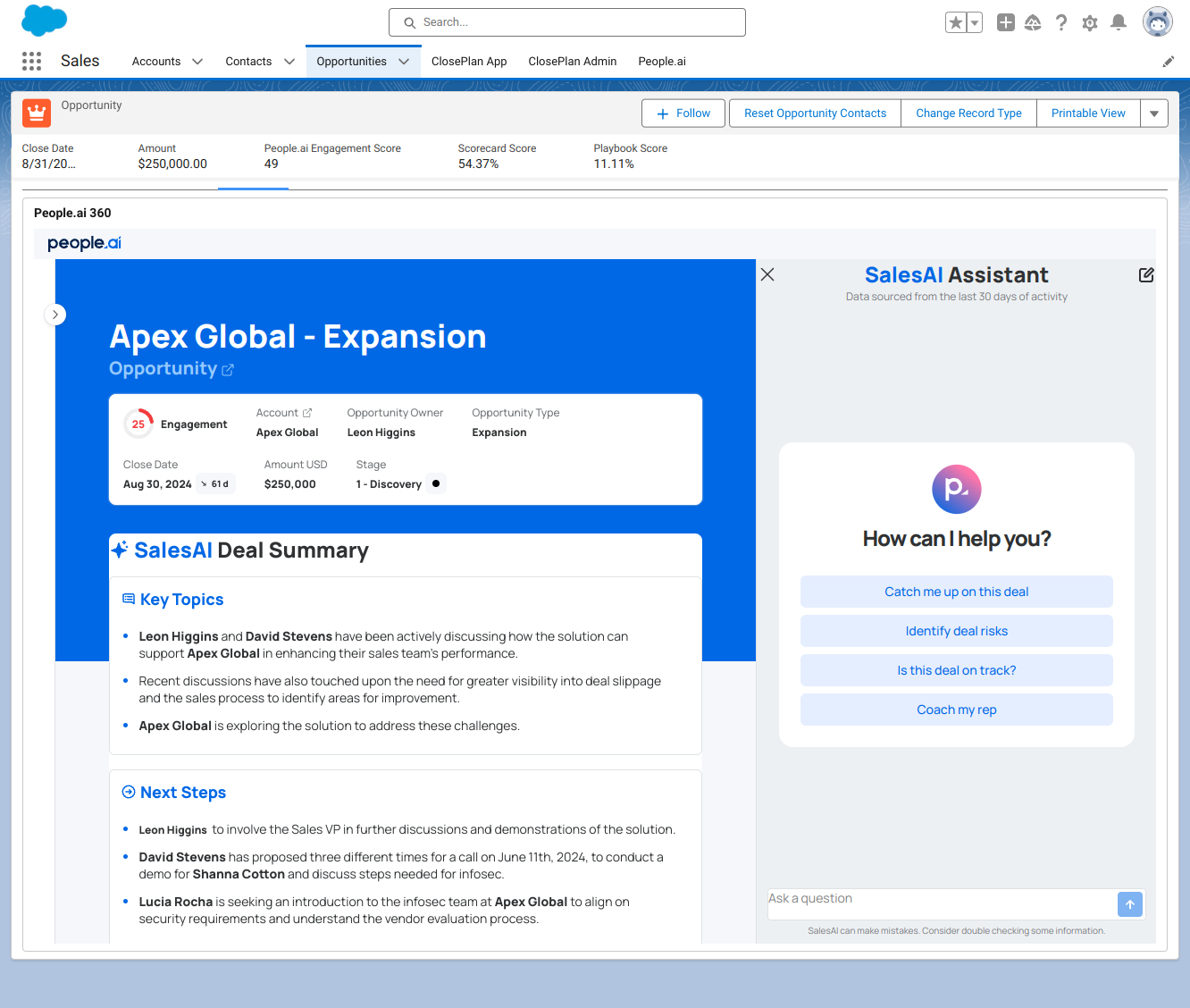
Task: Click the Salesforce cloud logo
Action: 44,20
